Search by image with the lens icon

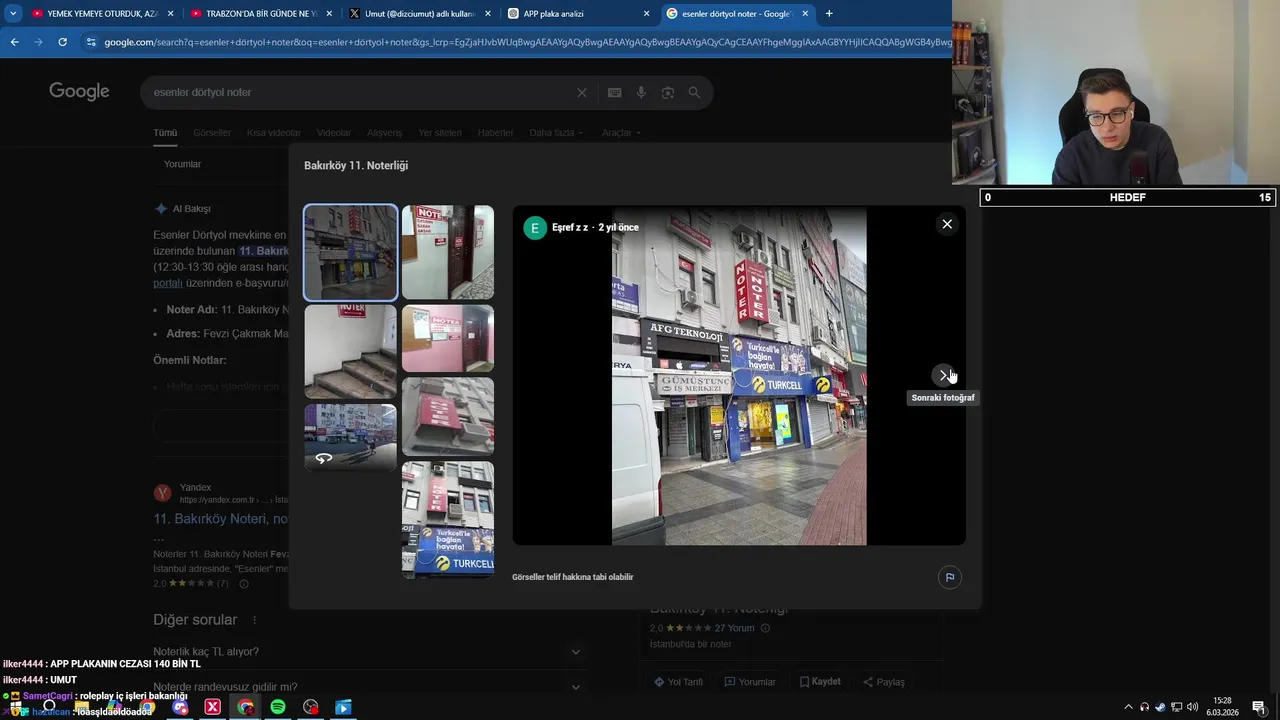pos(667,92)
